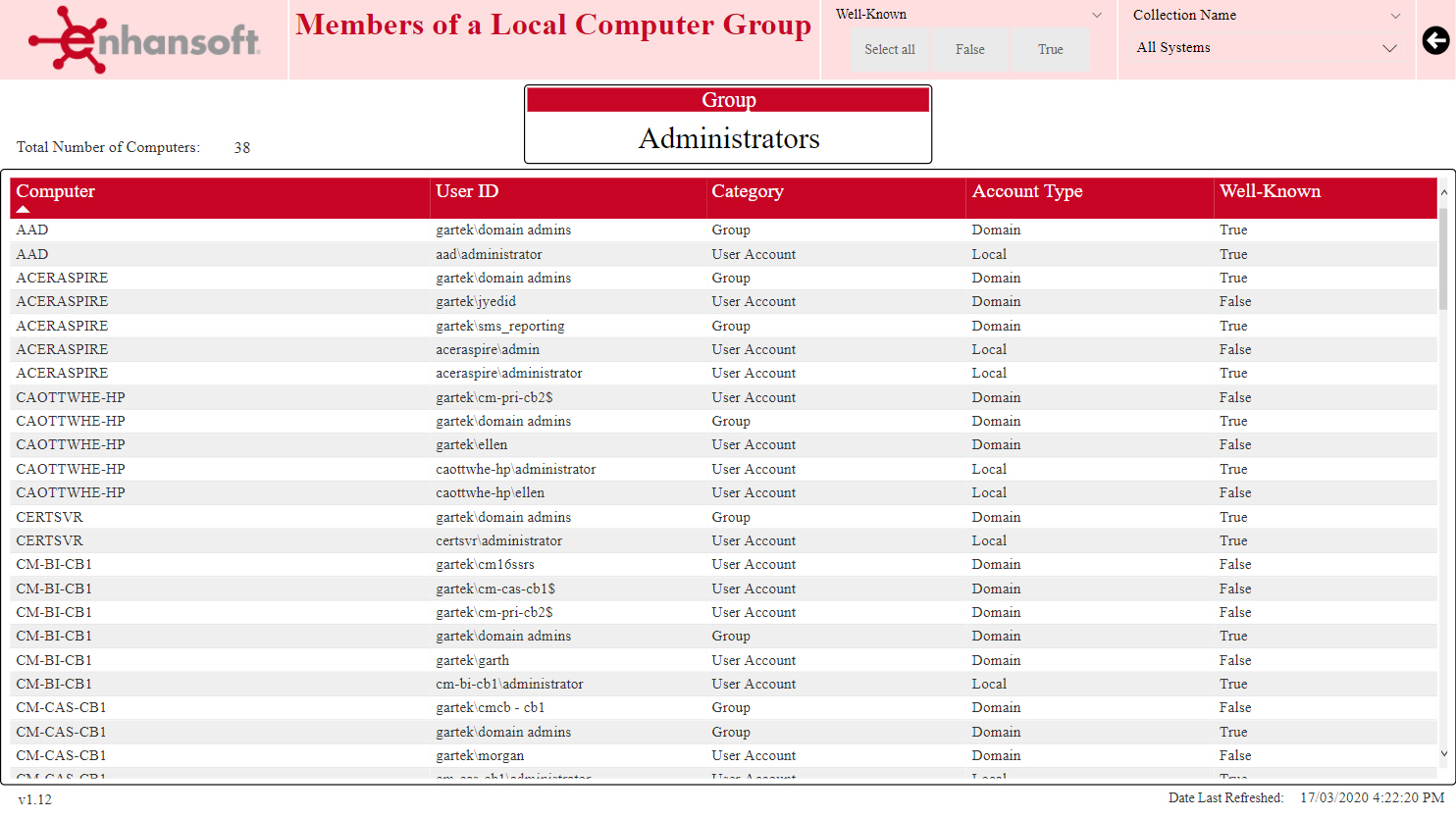Sort the table by User ID column

pos(467,191)
